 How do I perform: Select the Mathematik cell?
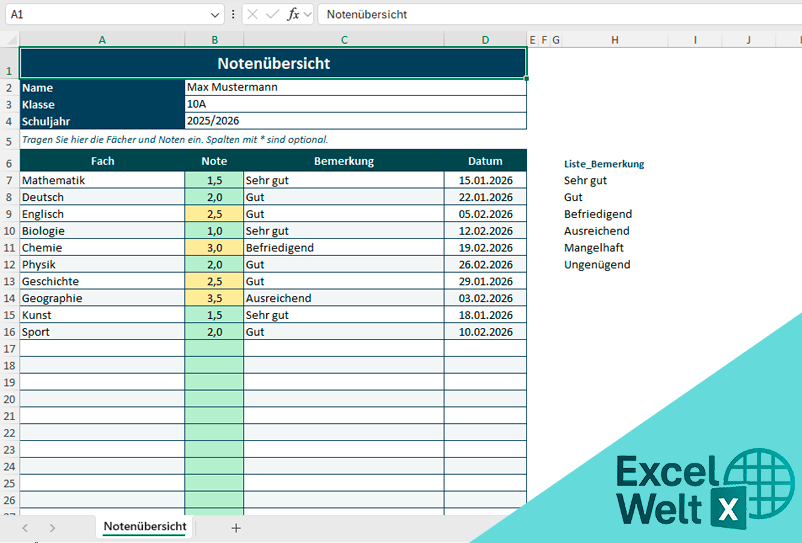coord(102,180)
